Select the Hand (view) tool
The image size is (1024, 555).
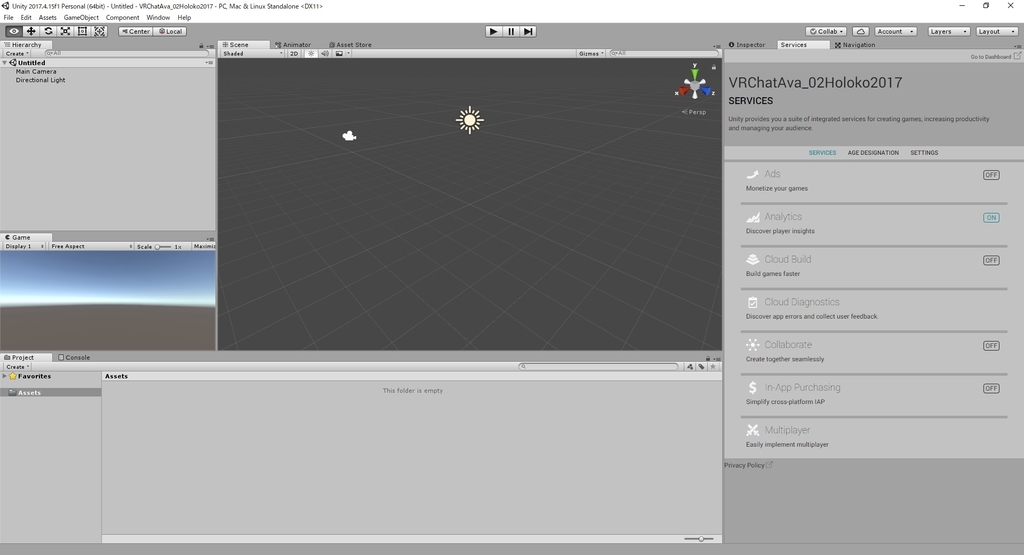coord(14,31)
